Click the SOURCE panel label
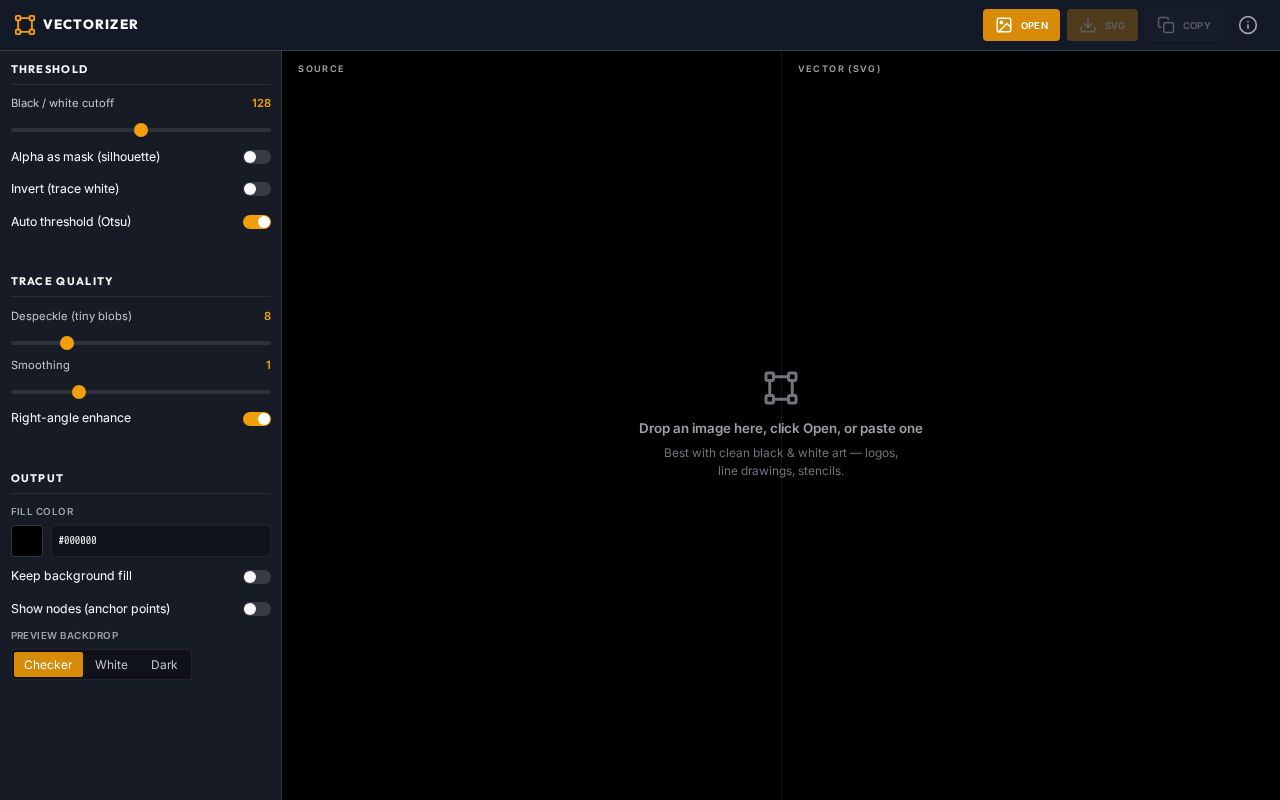 (321, 69)
